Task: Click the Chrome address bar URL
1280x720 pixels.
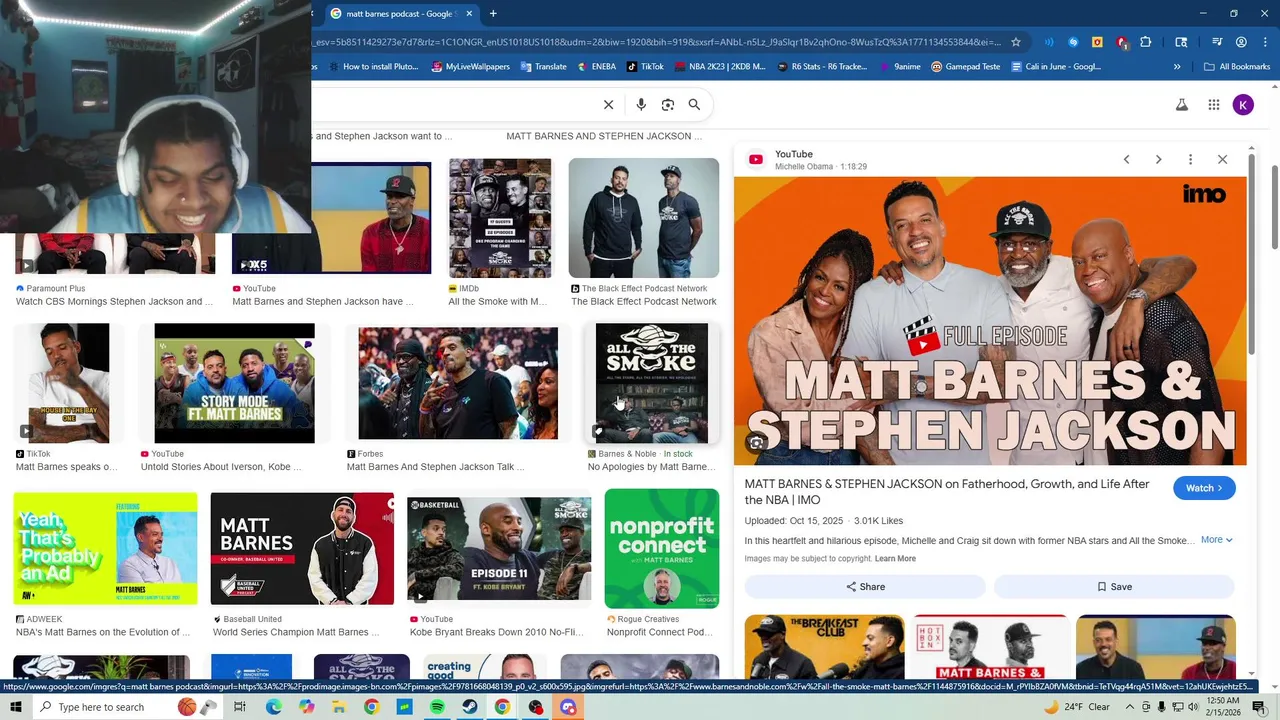Action: pyautogui.click(x=655, y=42)
